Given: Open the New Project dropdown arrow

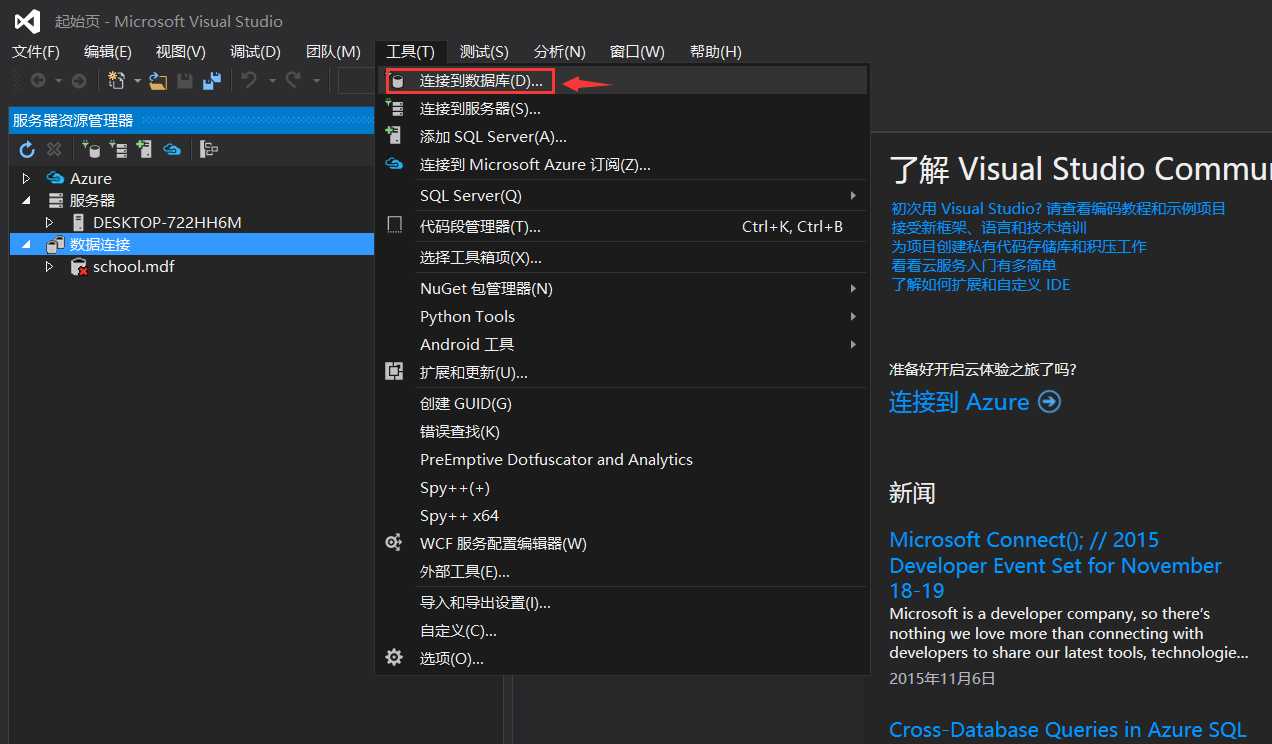Looking at the screenshot, I should (137, 81).
